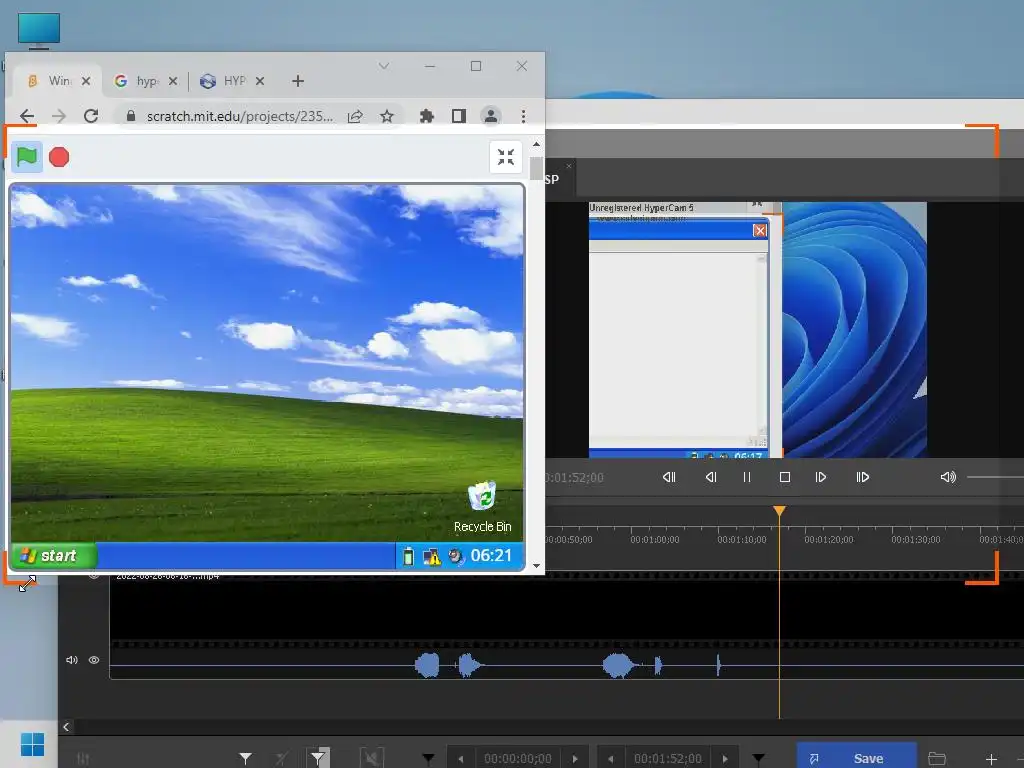Click the start time field 00:00:00;00
Image resolution: width=1024 pixels, height=768 pixels.
coord(518,759)
